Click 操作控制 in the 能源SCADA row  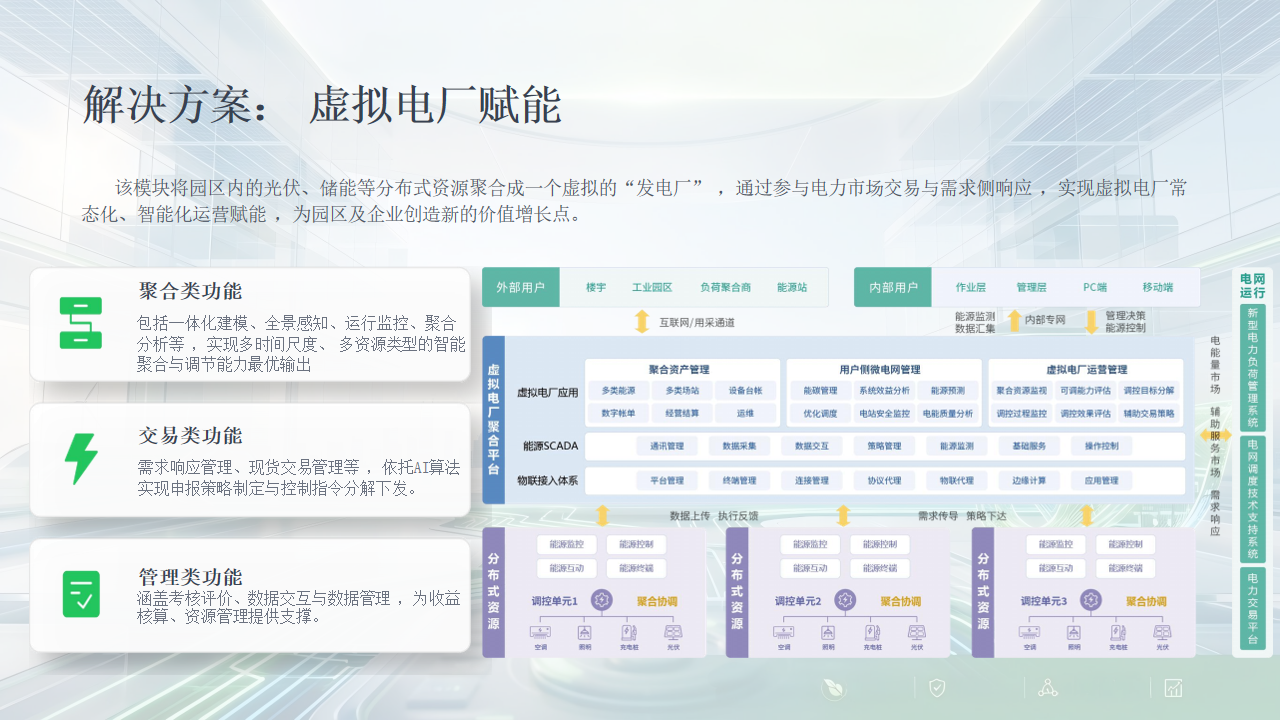point(1101,446)
